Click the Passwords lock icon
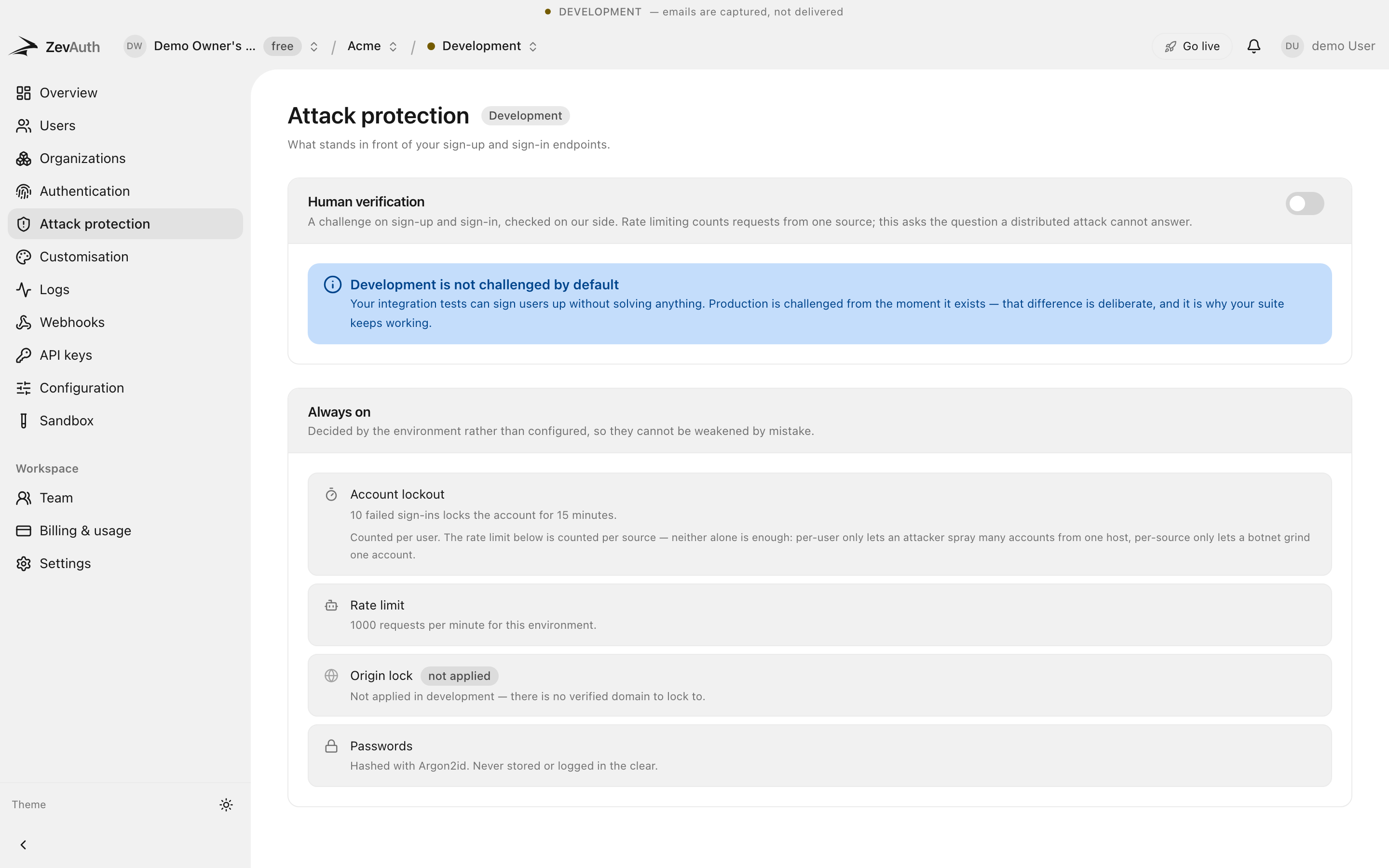This screenshot has width=1389, height=868. pos(331,746)
